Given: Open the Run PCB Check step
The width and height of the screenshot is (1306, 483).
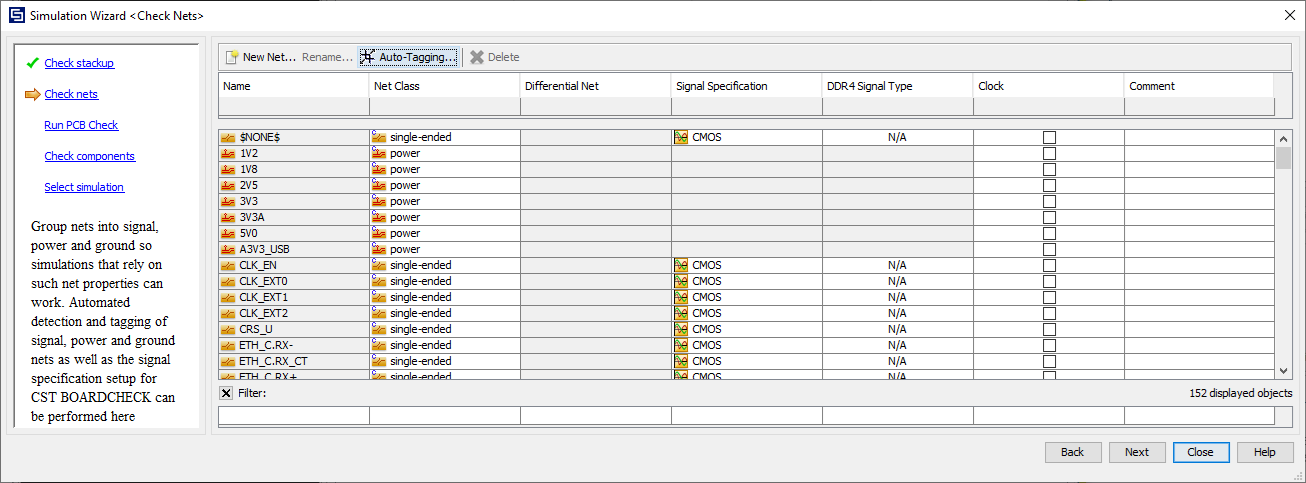Looking at the screenshot, I should tap(81, 125).
